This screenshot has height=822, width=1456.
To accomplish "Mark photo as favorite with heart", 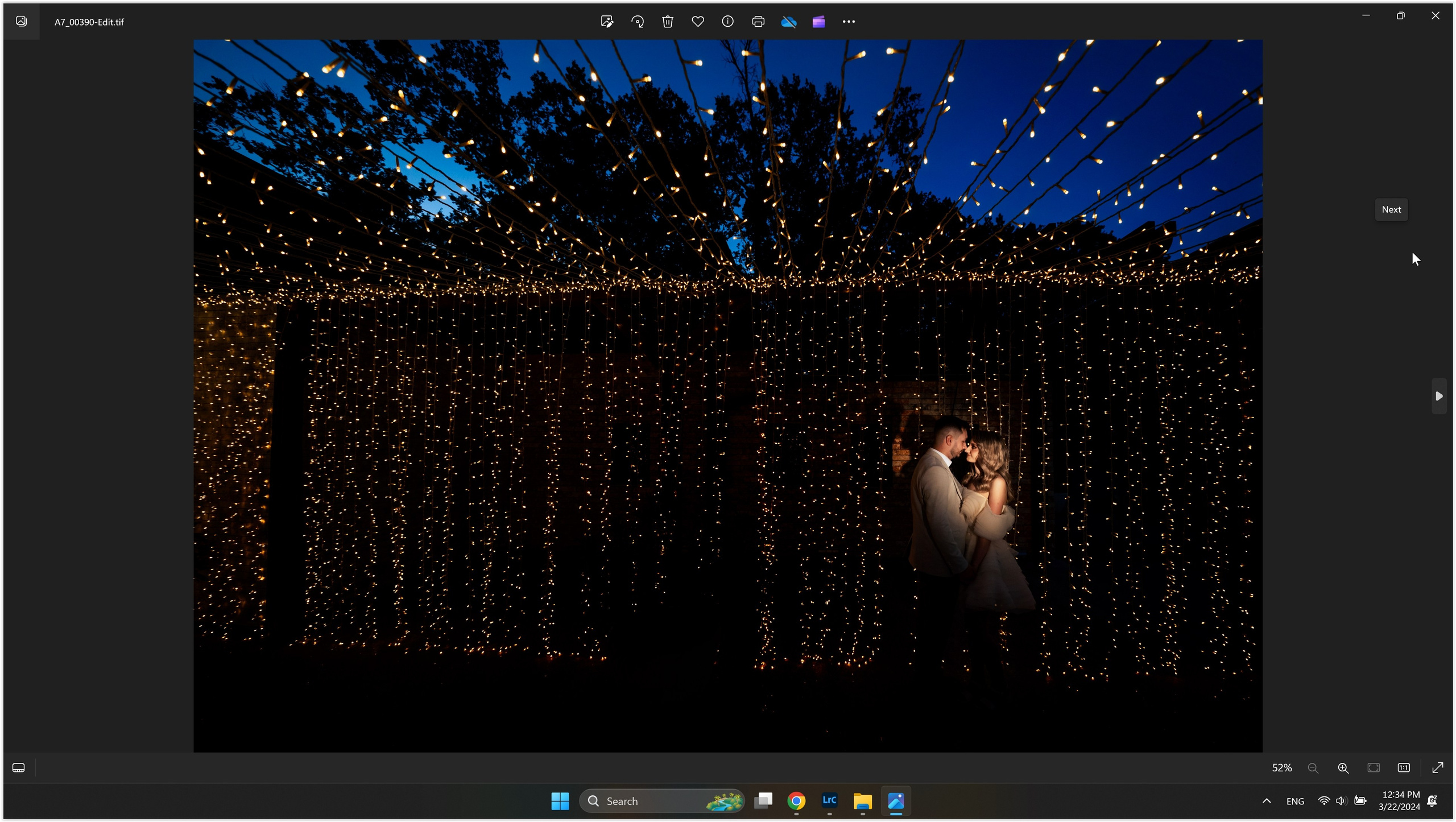I will tap(698, 22).
